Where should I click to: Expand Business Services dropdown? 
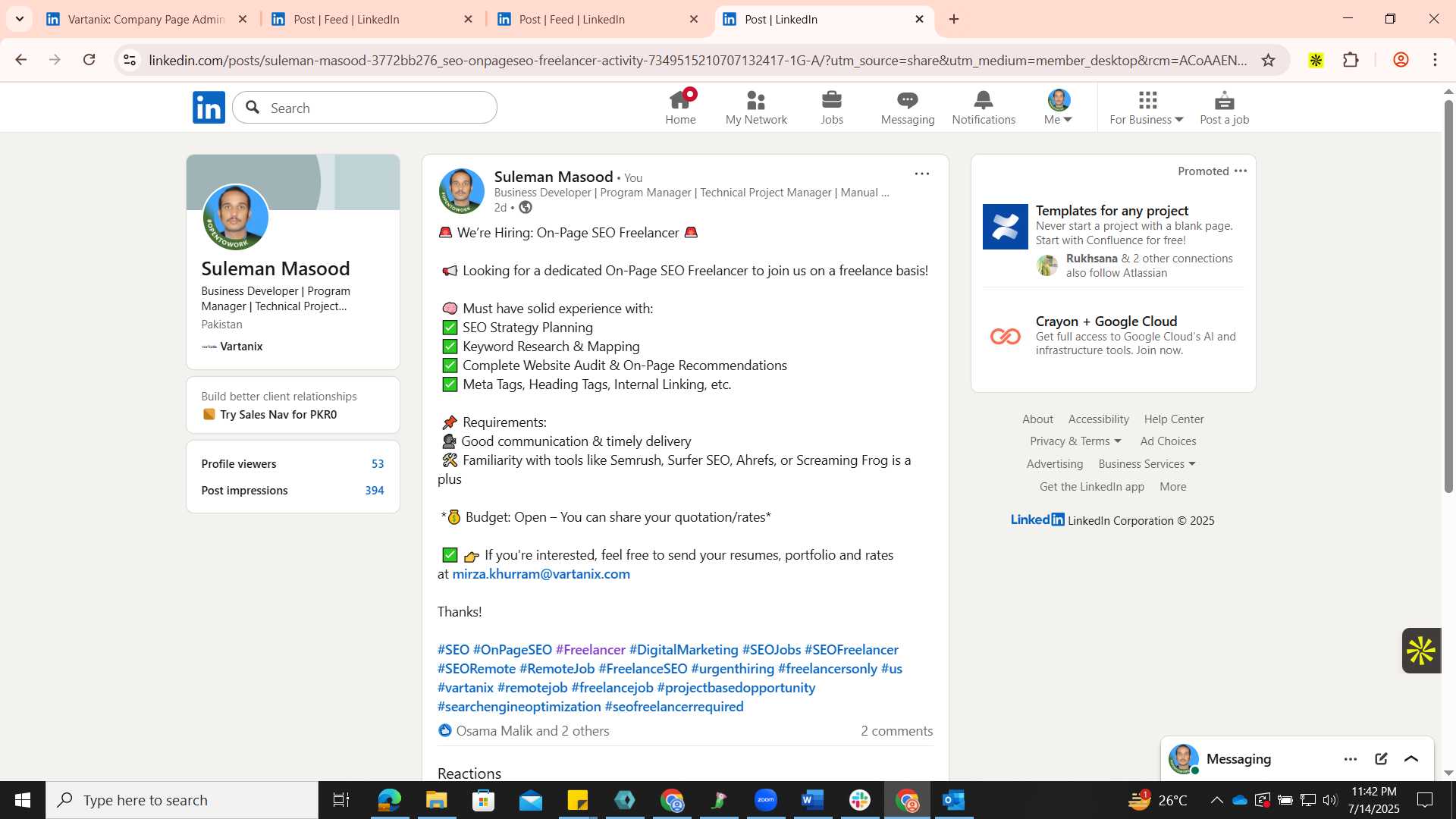point(1147,464)
